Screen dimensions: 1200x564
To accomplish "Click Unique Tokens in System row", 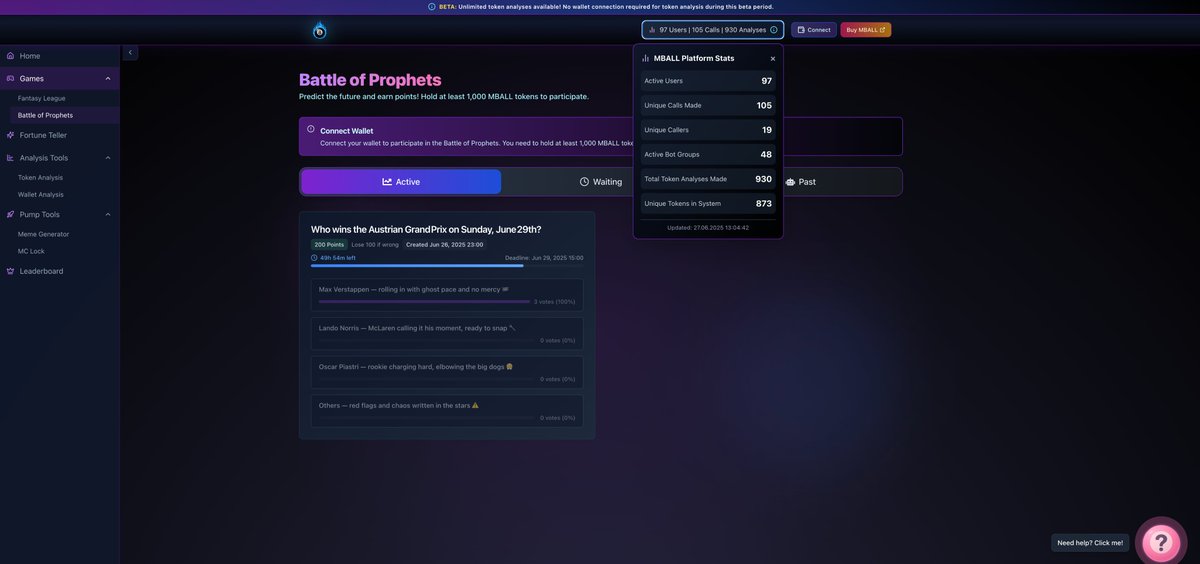I will click(x=708, y=203).
